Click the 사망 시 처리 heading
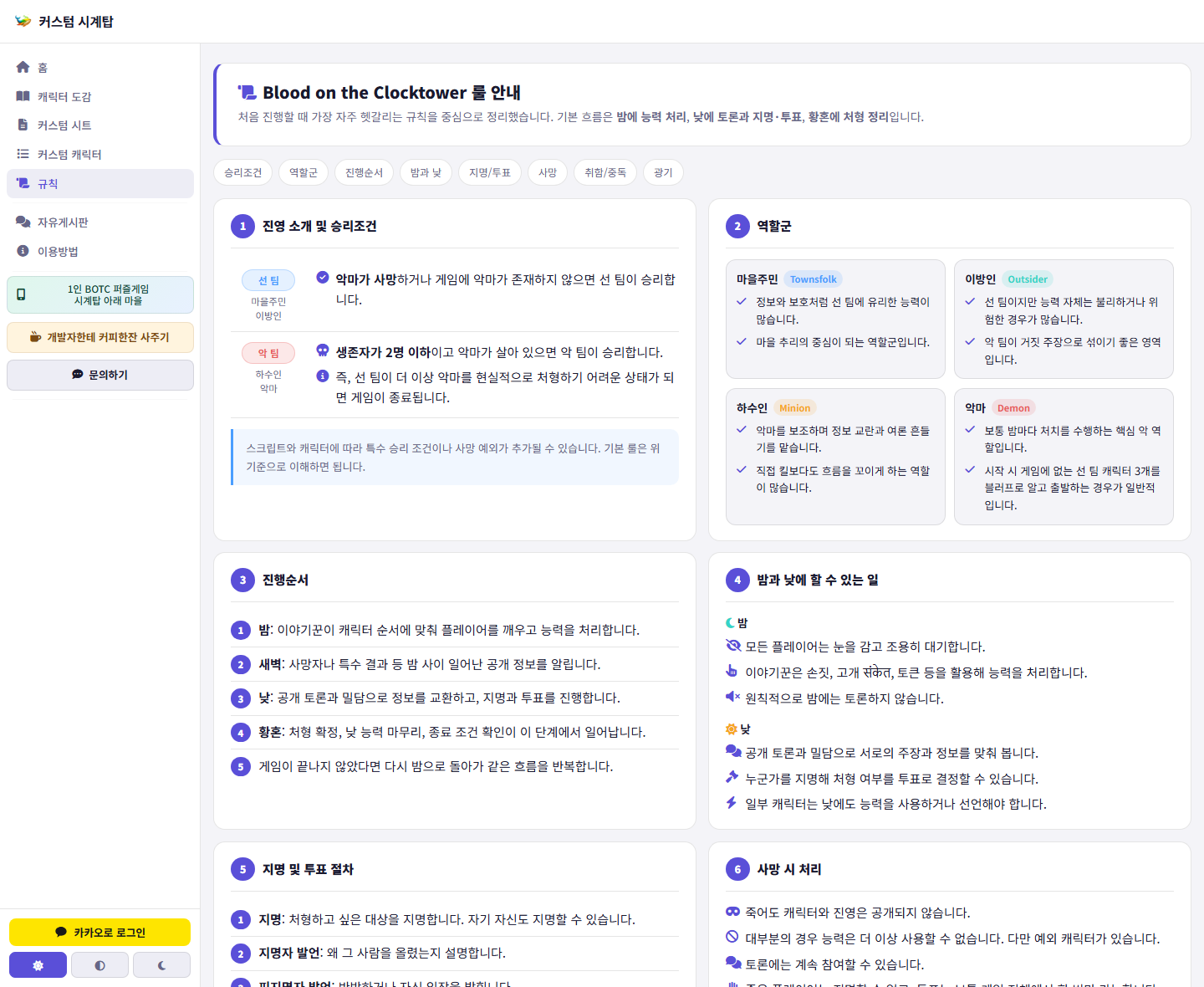This screenshot has width=1204, height=987. (789, 869)
